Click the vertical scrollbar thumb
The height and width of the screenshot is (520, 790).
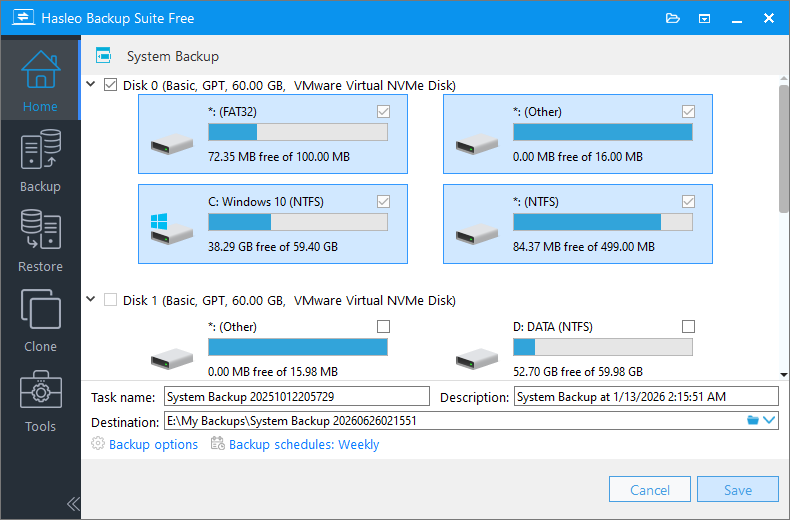(783, 149)
